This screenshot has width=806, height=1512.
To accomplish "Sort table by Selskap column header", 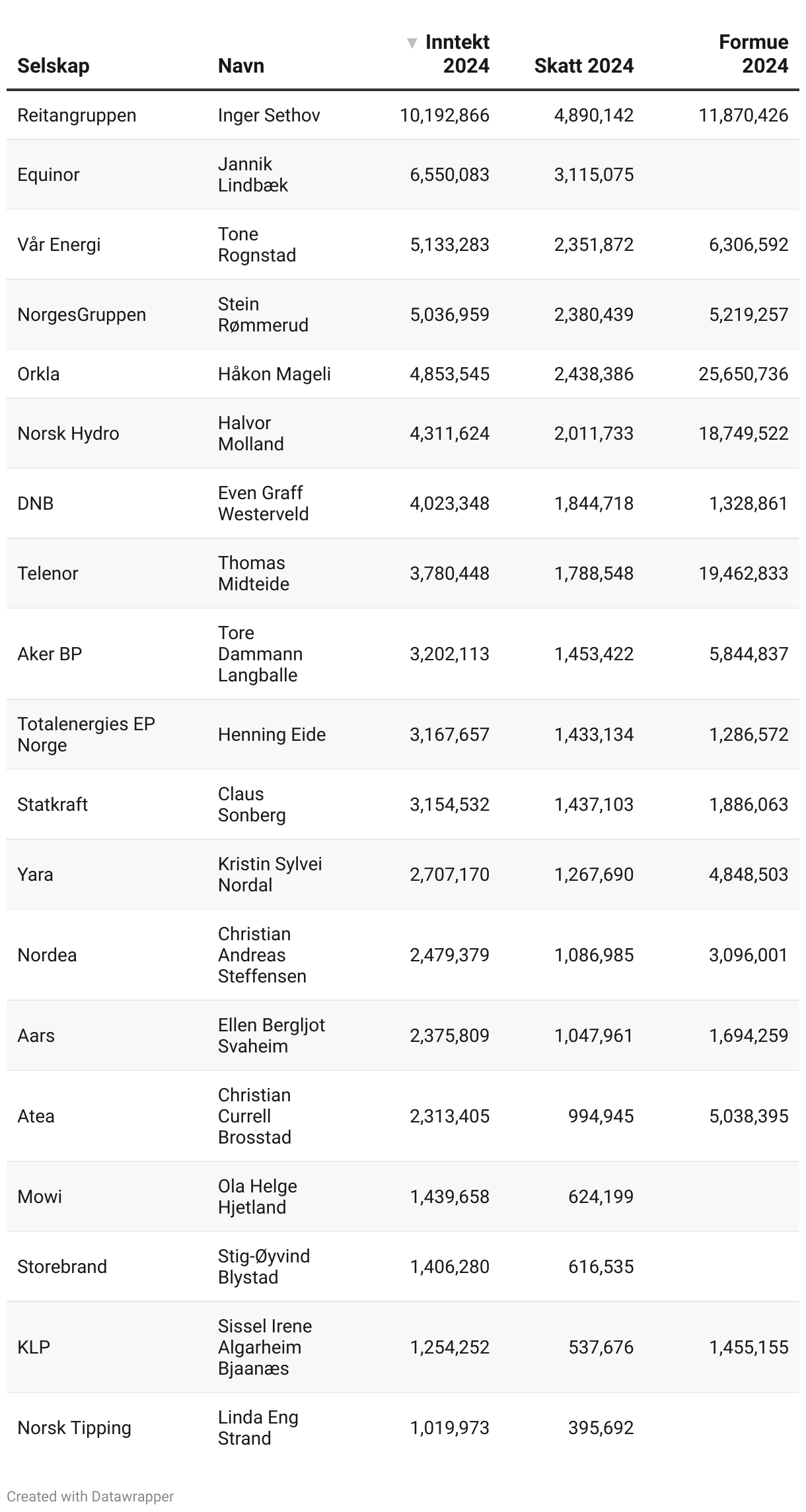I will [53, 66].
